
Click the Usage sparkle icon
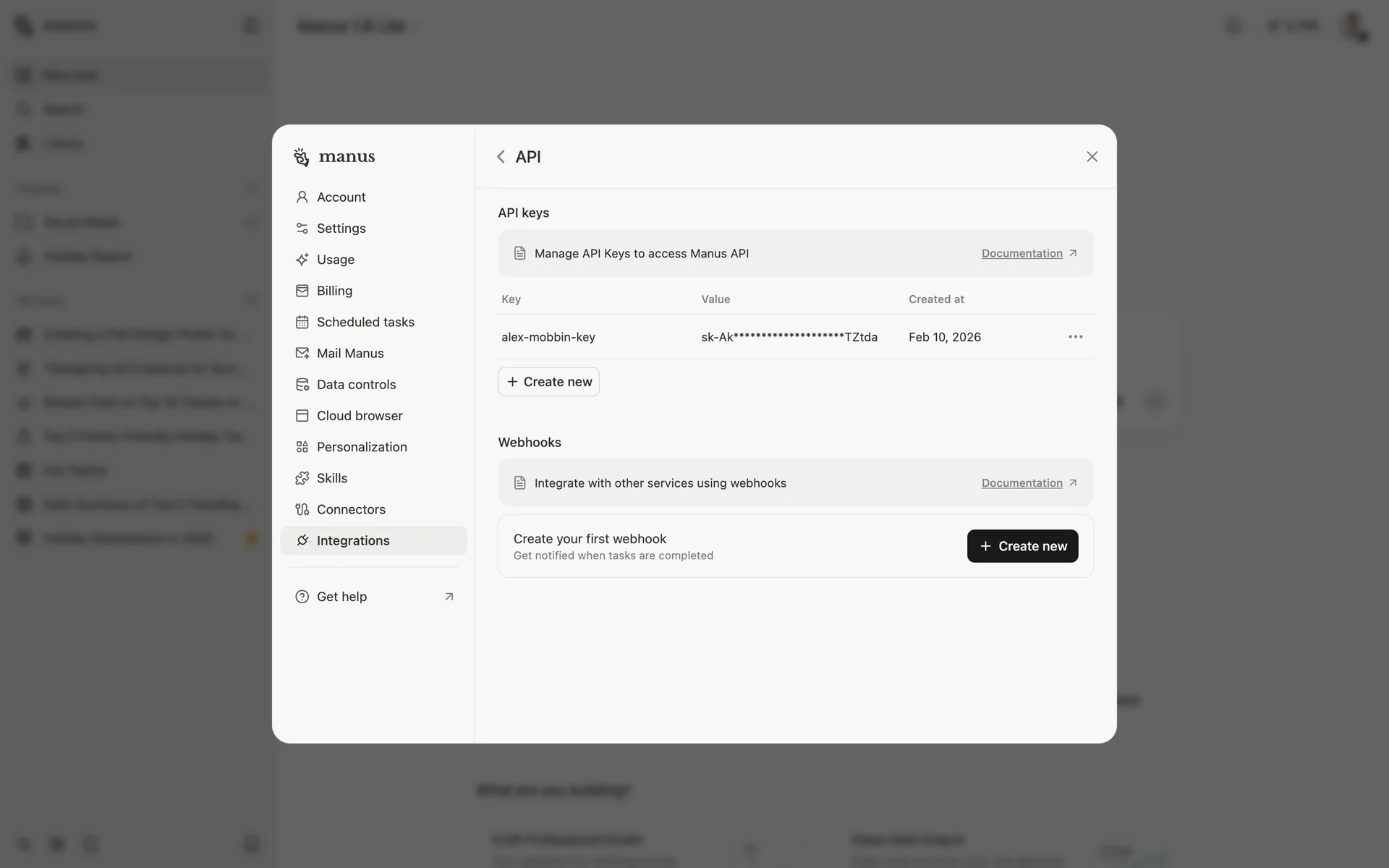302,259
